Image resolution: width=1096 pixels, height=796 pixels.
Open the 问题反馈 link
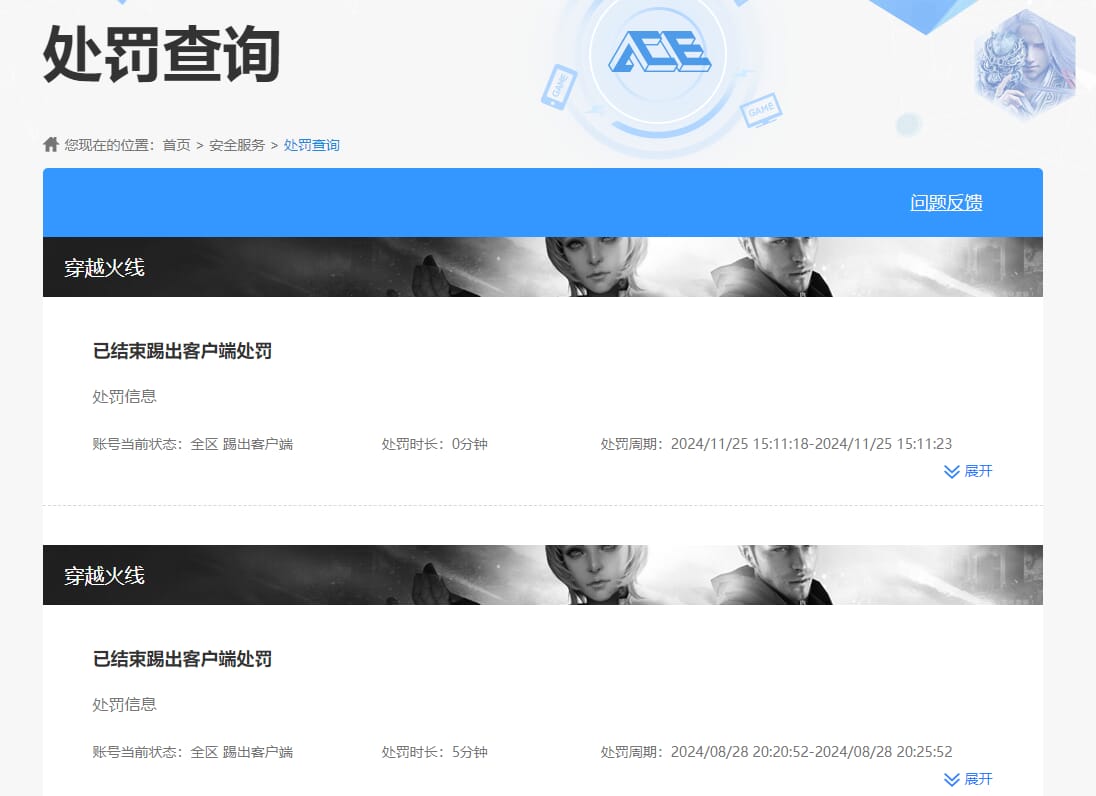click(946, 203)
